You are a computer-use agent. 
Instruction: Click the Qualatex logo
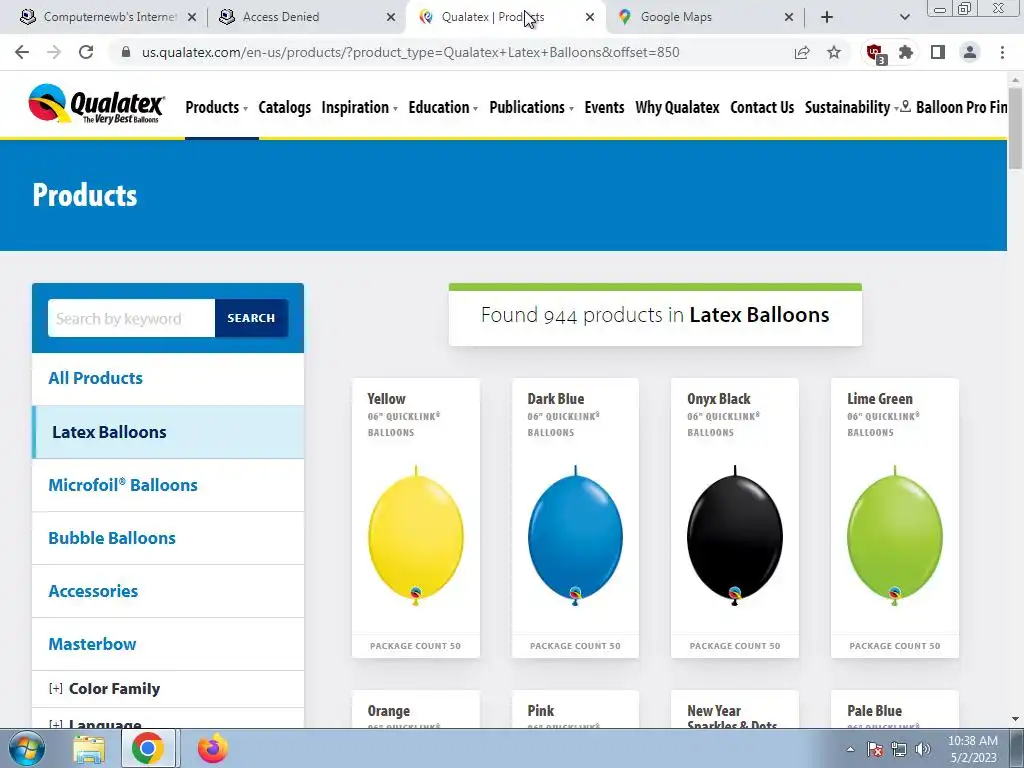click(97, 104)
